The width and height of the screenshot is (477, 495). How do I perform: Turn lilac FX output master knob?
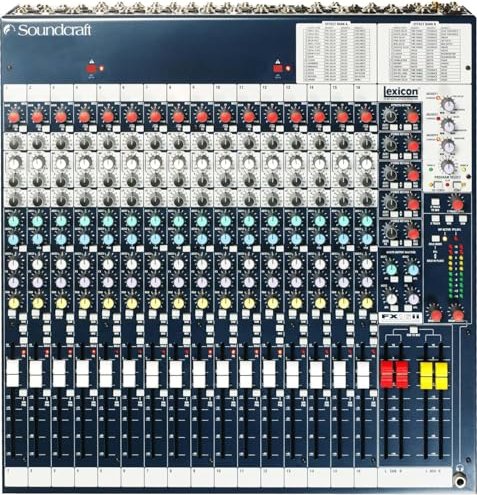413,298
